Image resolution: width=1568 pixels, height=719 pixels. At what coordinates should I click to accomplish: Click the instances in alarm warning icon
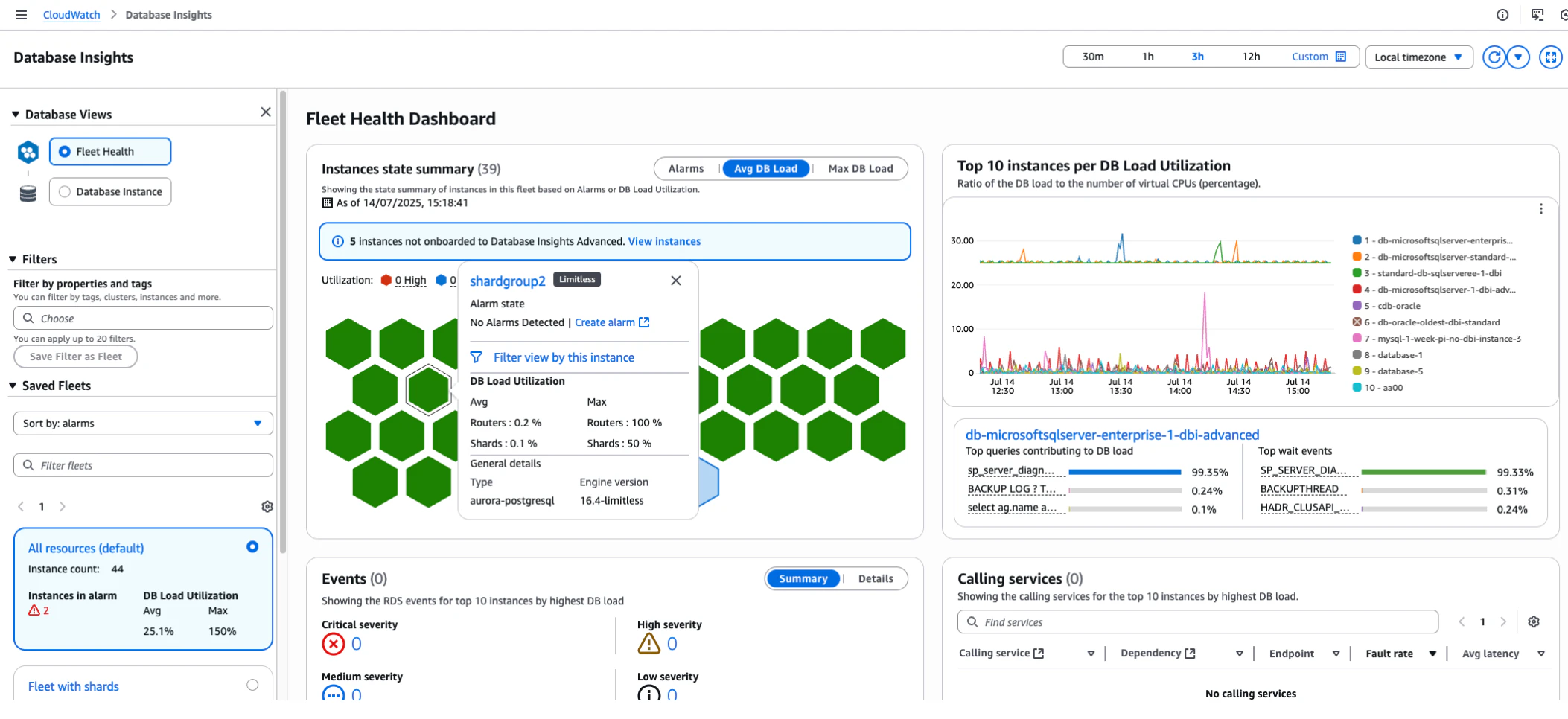click(34, 610)
